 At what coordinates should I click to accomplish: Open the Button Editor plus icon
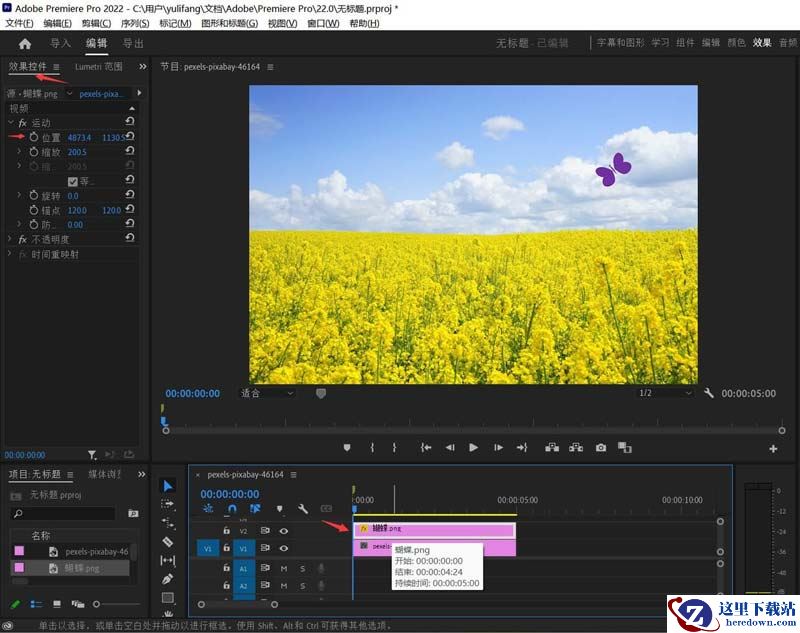pos(773,448)
